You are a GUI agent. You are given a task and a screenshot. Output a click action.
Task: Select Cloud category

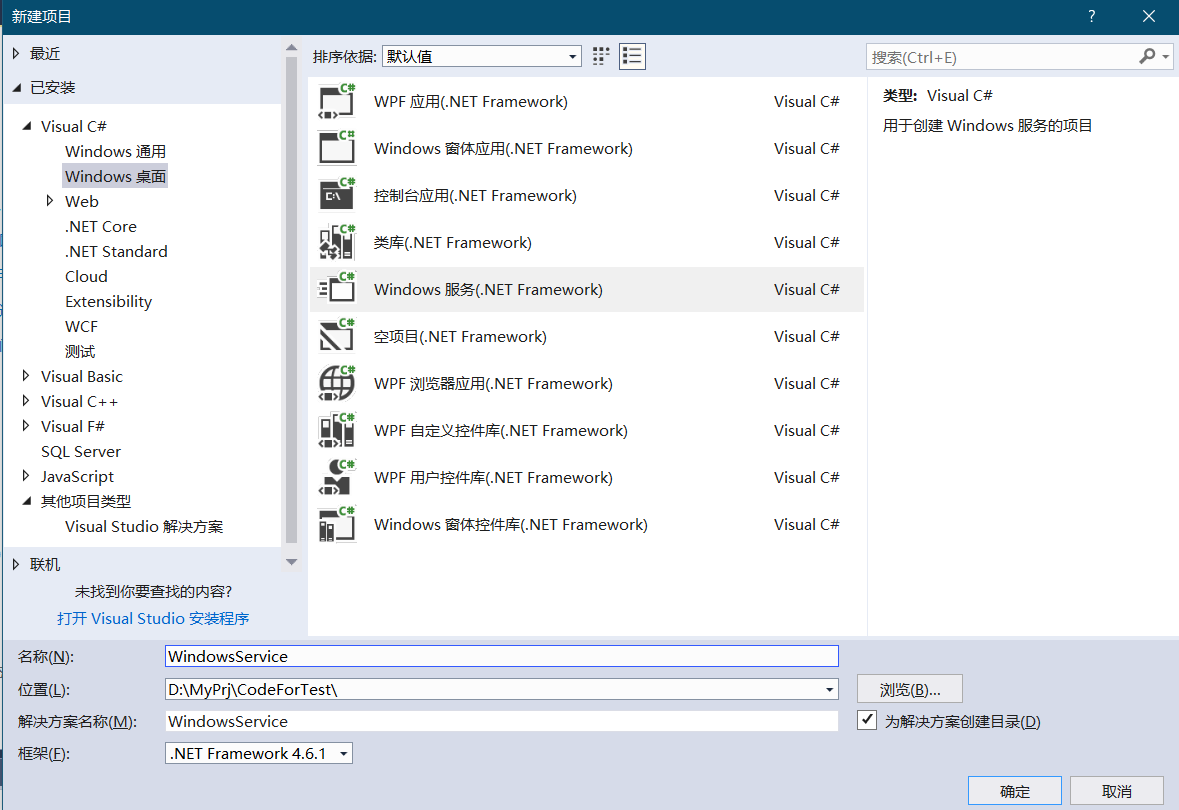click(x=86, y=276)
